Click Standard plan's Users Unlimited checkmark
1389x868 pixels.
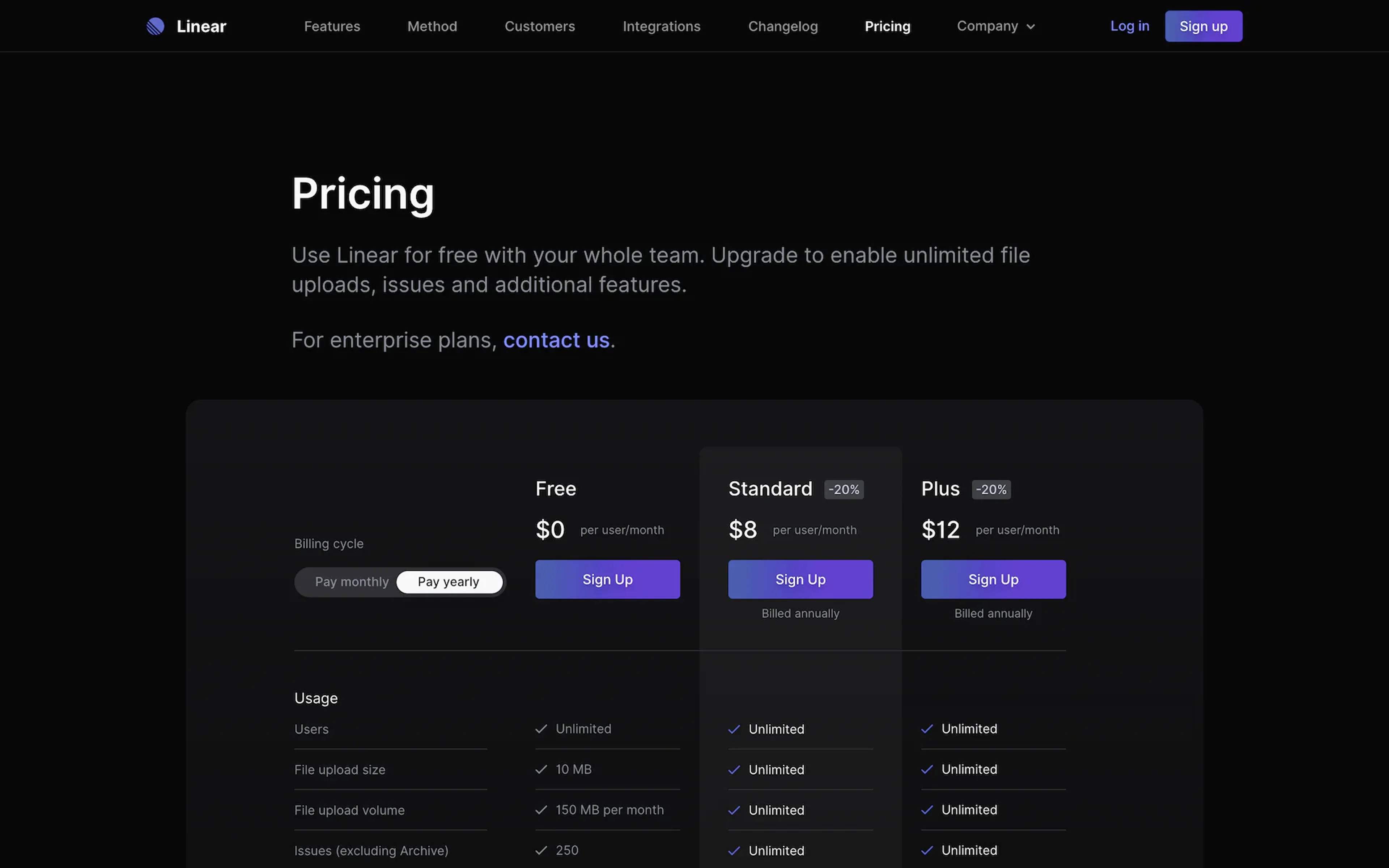(x=734, y=729)
